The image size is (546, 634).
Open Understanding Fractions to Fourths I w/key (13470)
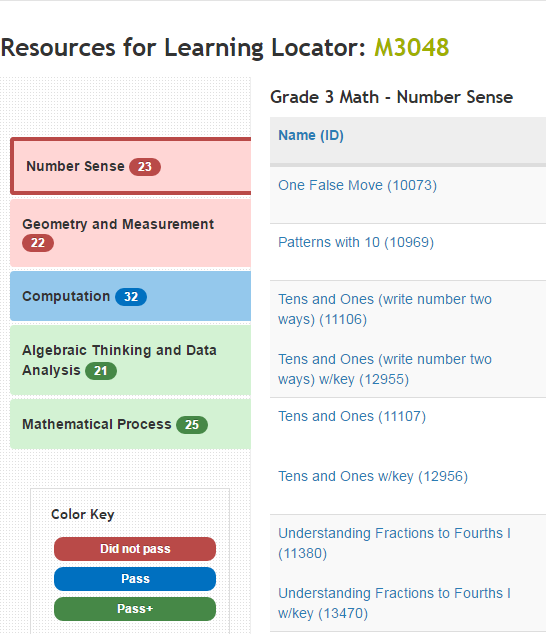click(394, 603)
